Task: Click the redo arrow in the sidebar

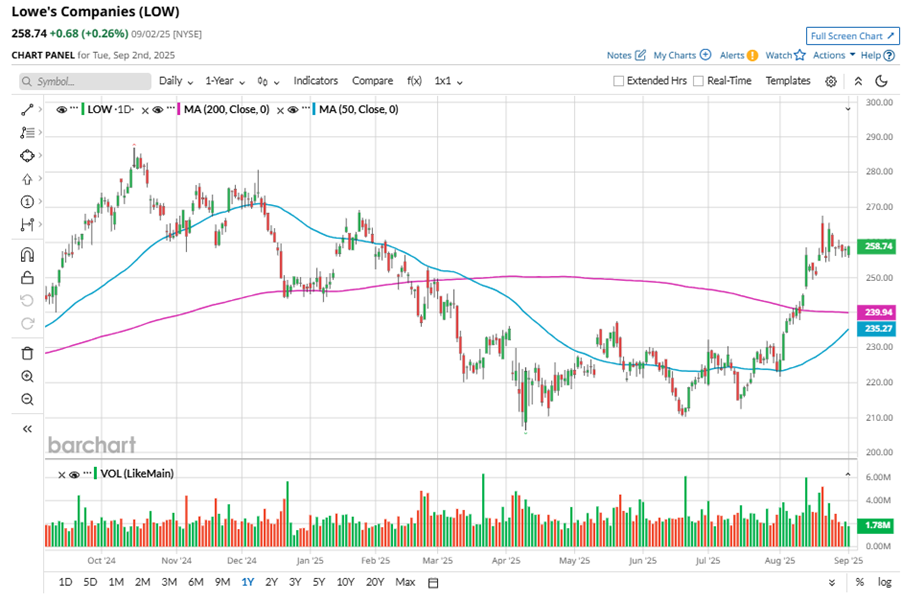Action: point(27,323)
